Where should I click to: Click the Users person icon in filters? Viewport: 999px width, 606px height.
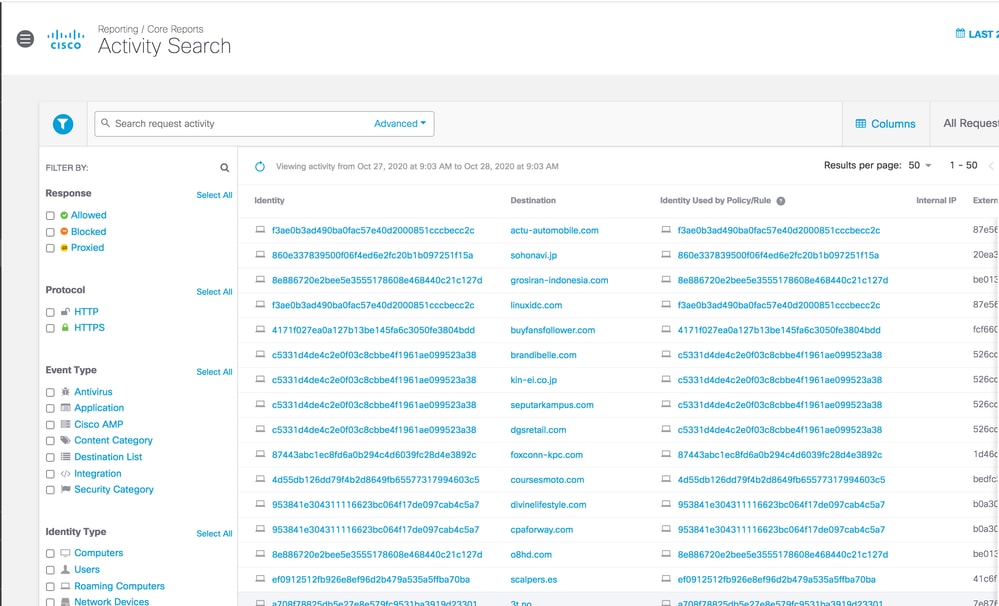(x=65, y=570)
